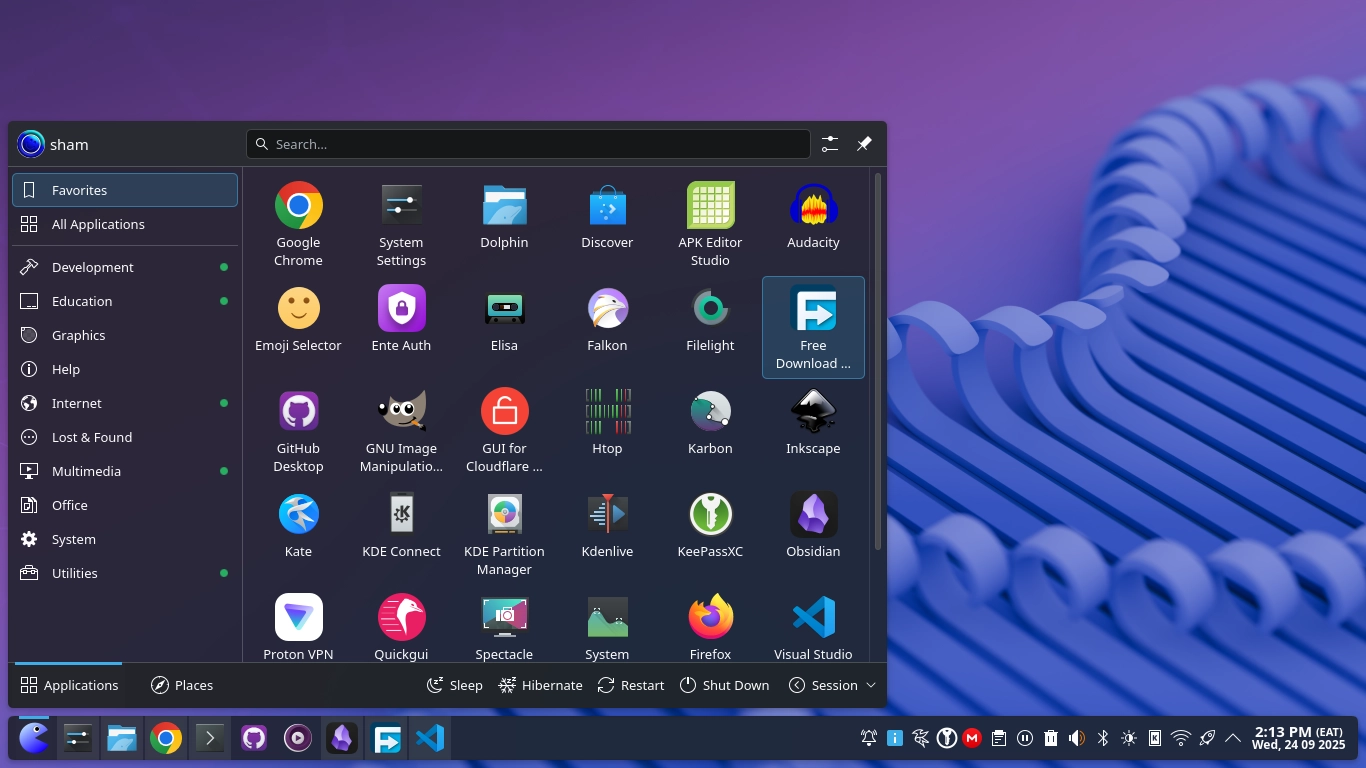Viewport: 1366px width, 768px height.
Task: Expand the Session dropdown
Action: pyautogui.click(x=832, y=685)
